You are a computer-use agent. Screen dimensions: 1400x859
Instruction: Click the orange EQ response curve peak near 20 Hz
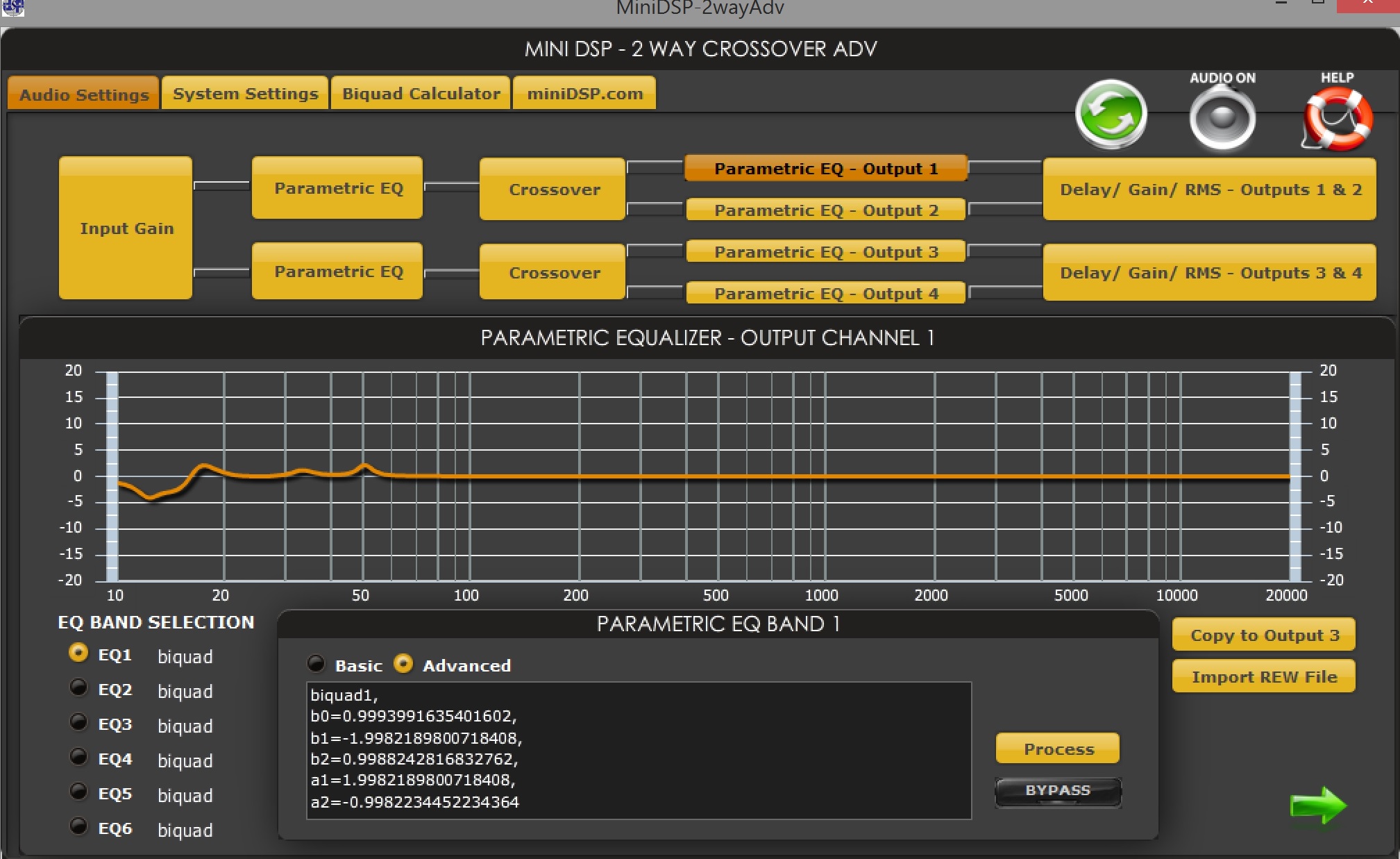coord(203,467)
